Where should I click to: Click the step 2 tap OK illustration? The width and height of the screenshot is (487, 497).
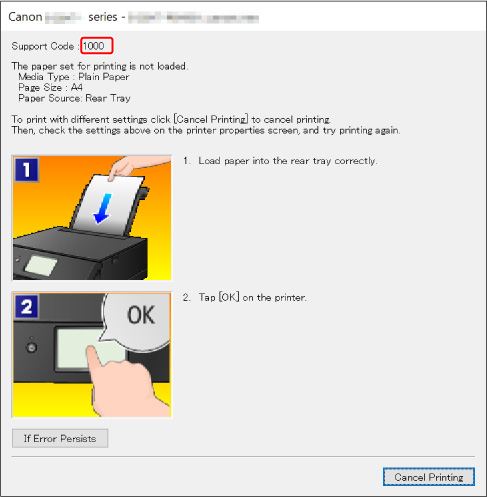[92, 355]
